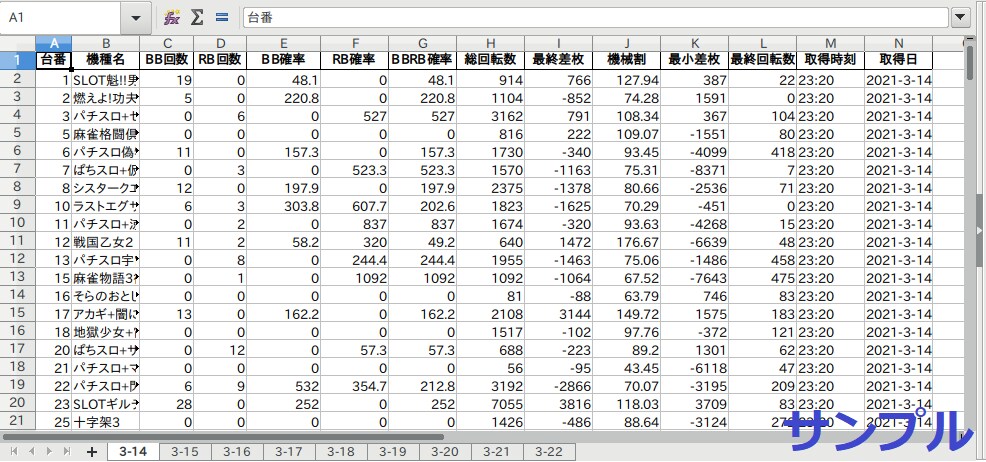Go to last sheet tab arrow
The height and width of the screenshot is (462, 986).
click(x=67, y=451)
